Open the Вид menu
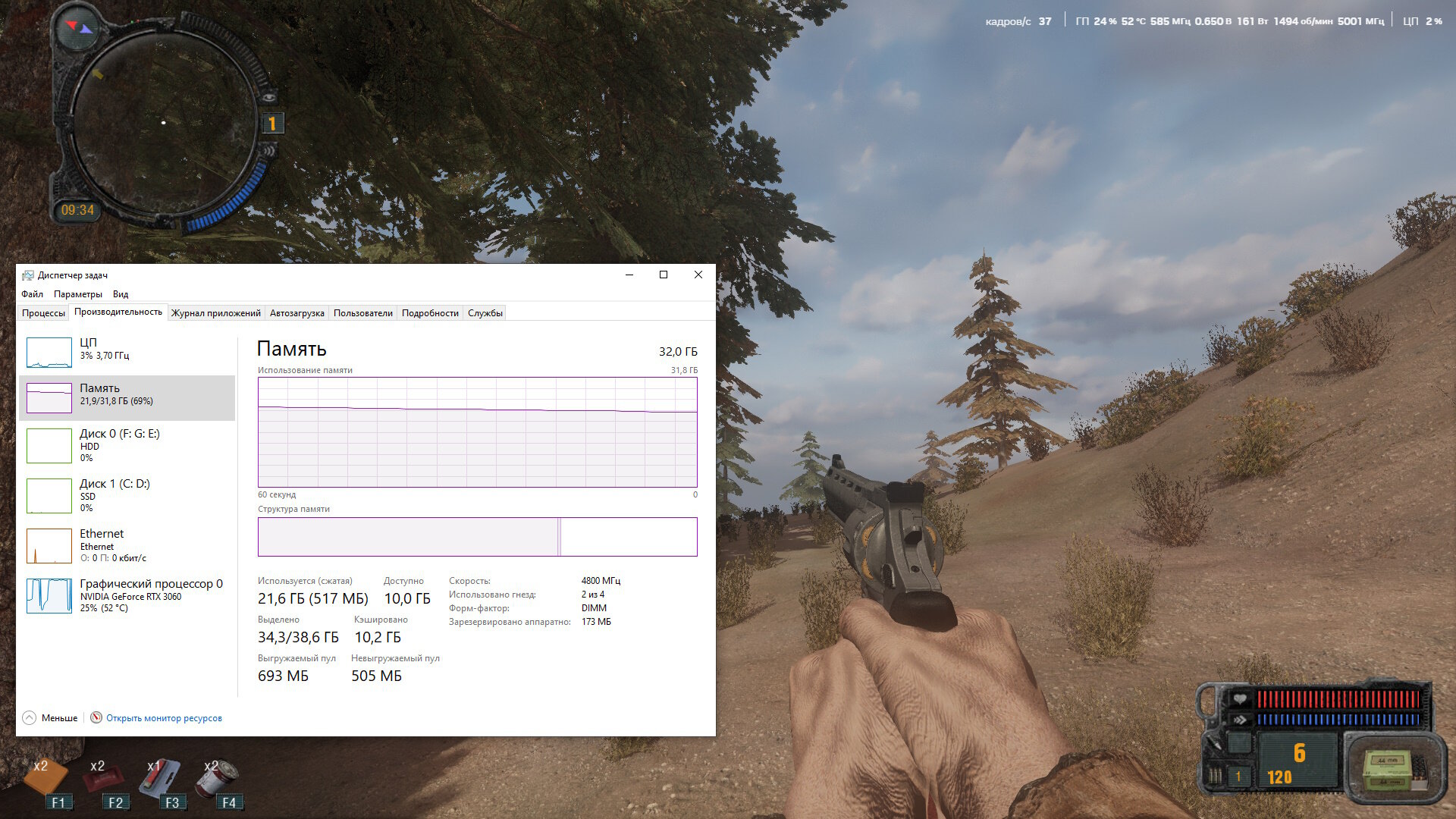1456x819 pixels. 121,294
